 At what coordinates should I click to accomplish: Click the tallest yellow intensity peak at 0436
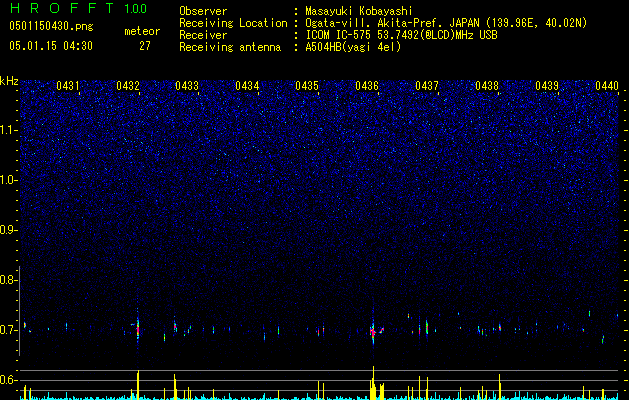(x=373, y=382)
